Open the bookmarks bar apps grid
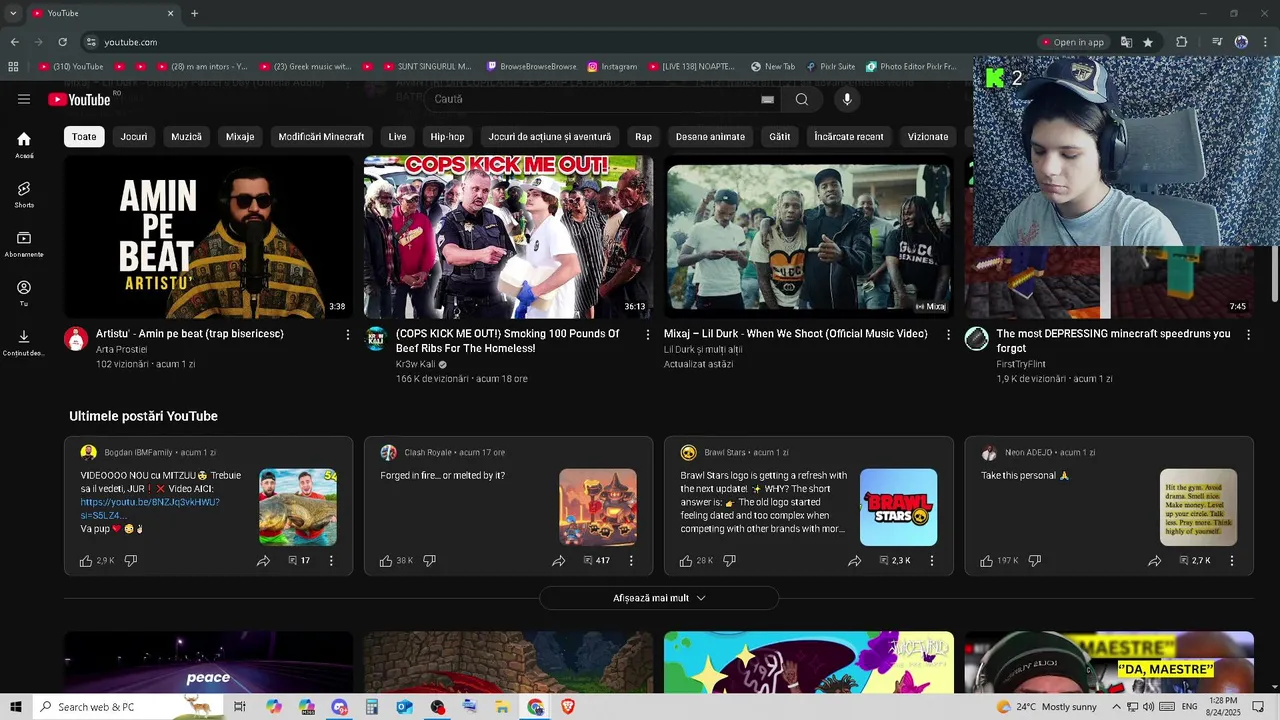The height and width of the screenshot is (720, 1280). click(x=13, y=66)
